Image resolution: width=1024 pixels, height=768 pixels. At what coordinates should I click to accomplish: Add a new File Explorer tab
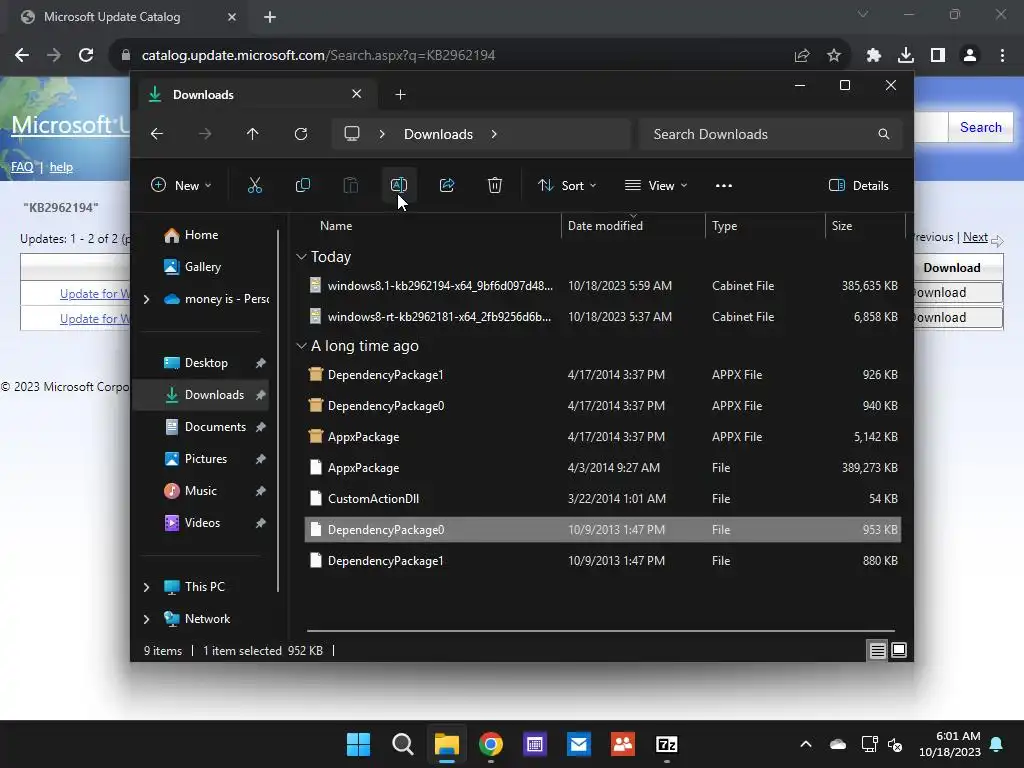coord(400,95)
